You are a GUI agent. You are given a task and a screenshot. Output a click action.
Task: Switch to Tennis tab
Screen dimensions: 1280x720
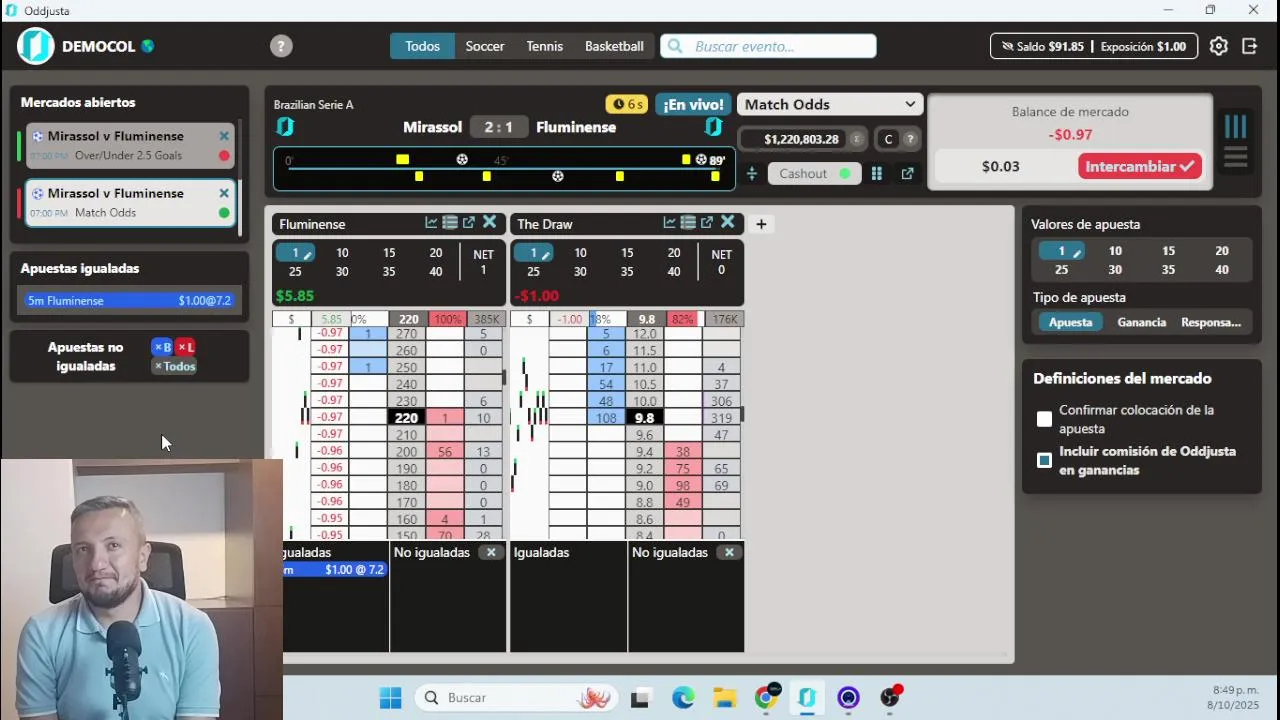tap(545, 46)
